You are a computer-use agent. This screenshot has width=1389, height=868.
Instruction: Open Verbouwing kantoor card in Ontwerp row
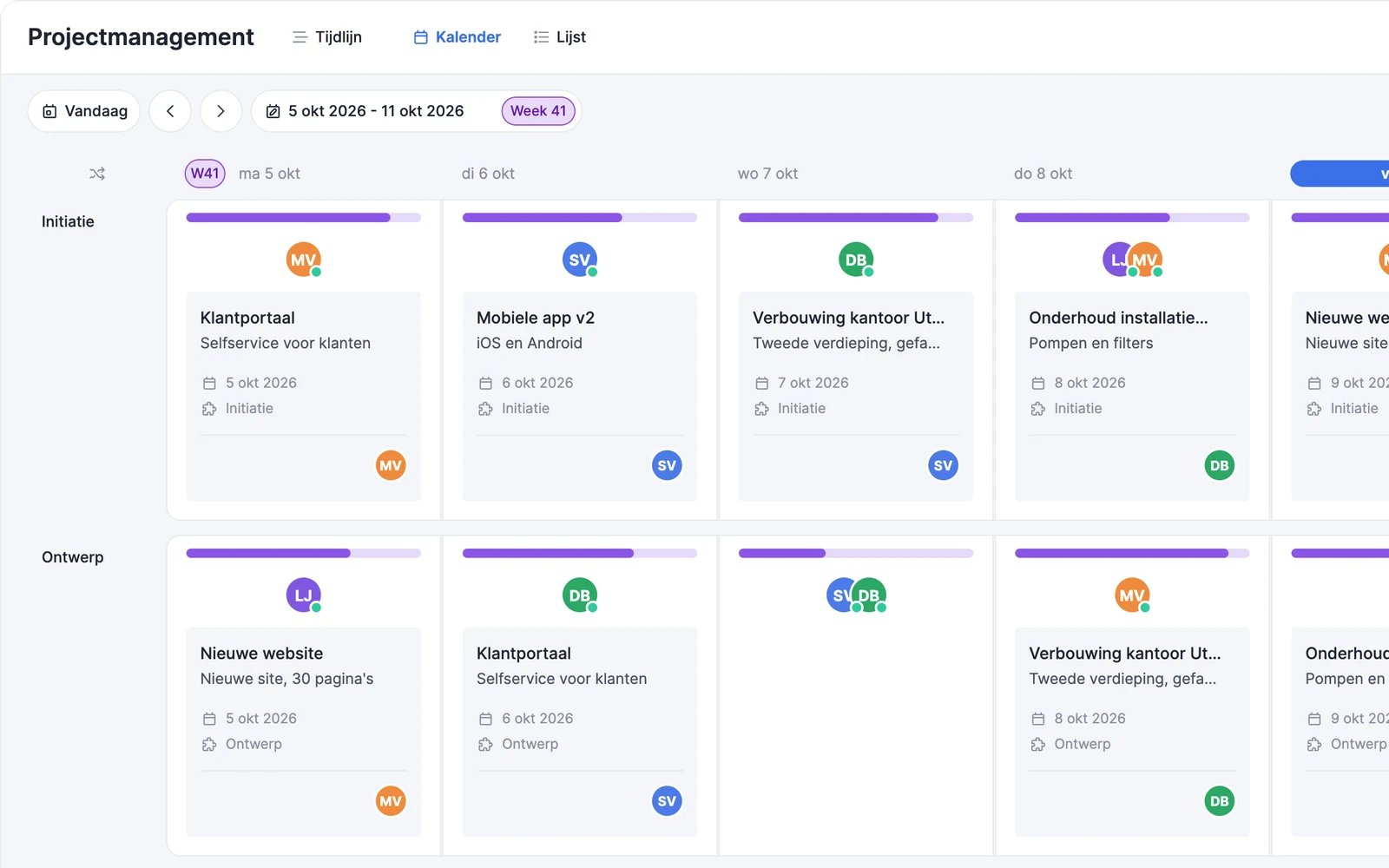[x=1132, y=732]
